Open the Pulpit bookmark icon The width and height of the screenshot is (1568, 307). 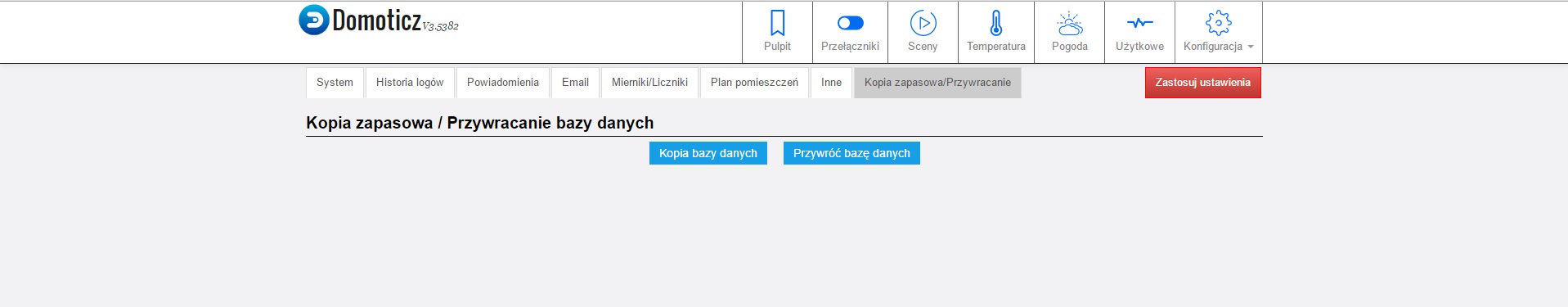coord(777,23)
